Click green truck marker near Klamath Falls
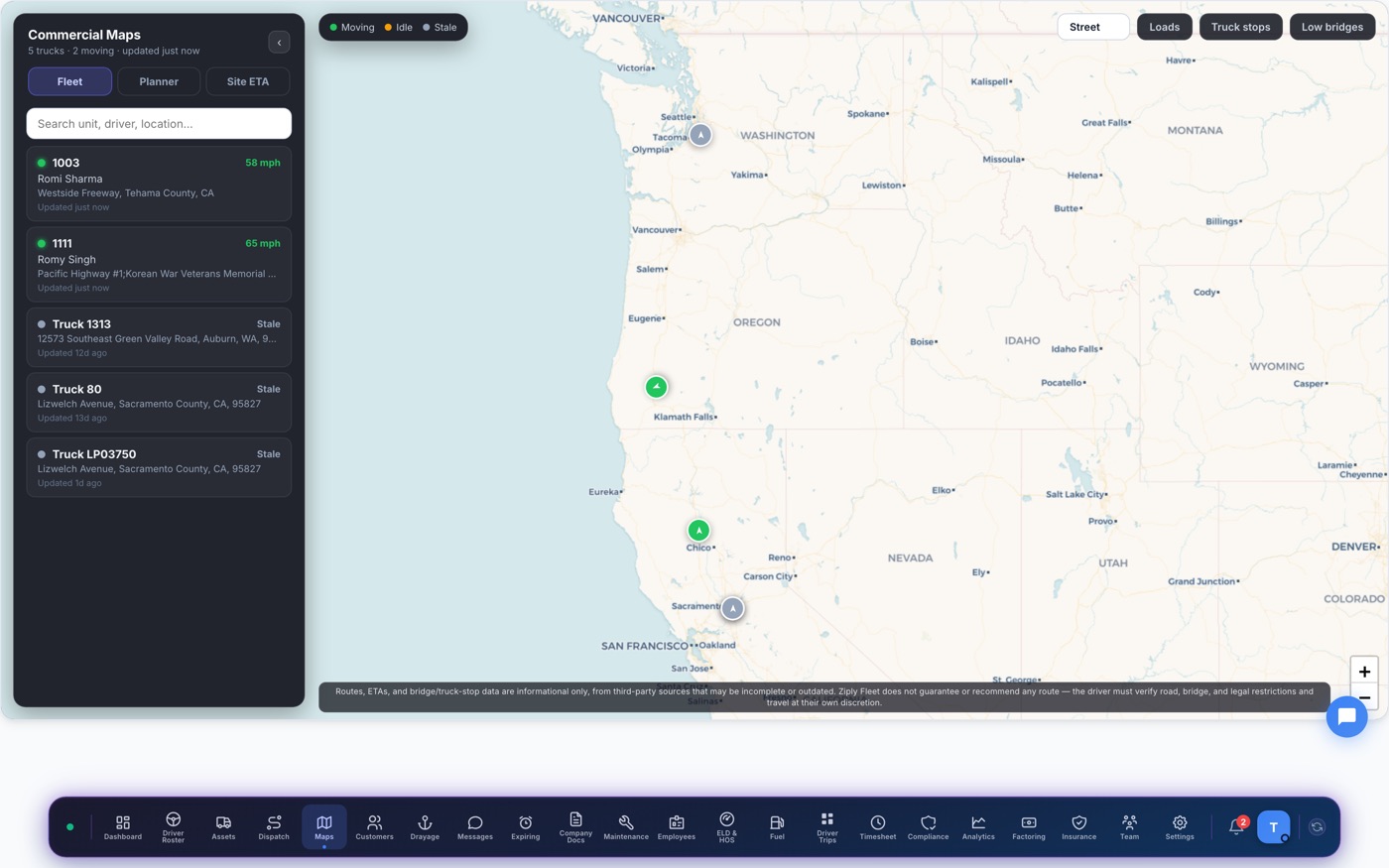The height and width of the screenshot is (868, 1389). click(656, 387)
